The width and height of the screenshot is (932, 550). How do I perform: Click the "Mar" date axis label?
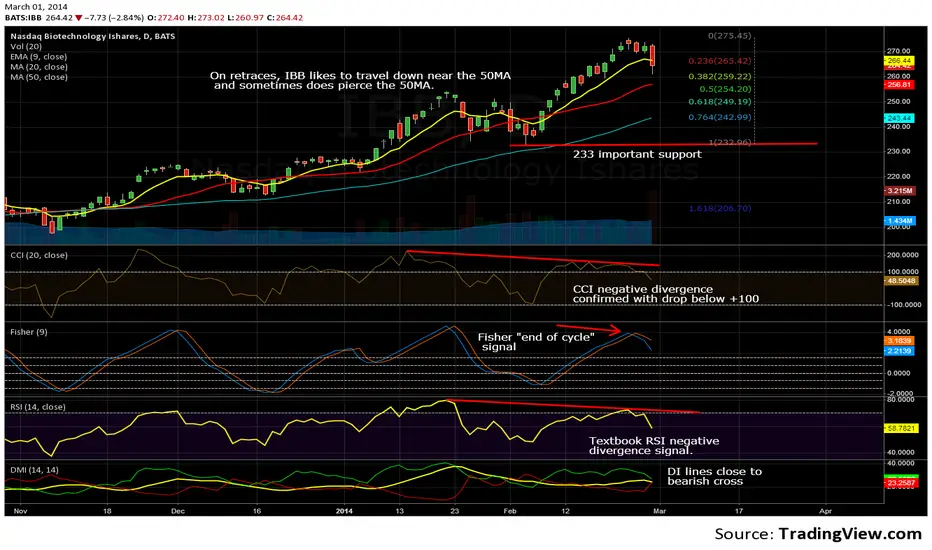pos(660,511)
